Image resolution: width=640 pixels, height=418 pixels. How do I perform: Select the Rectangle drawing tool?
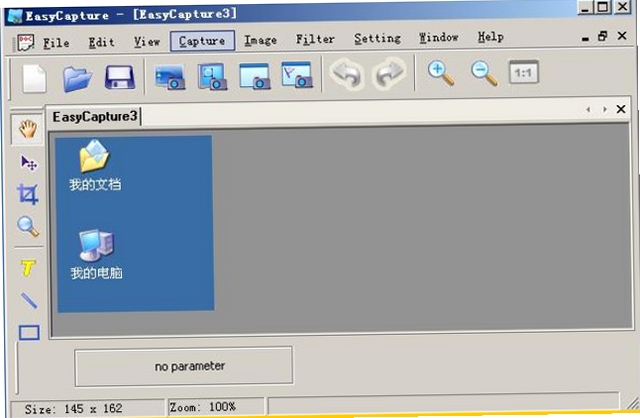[x=29, y=333]
